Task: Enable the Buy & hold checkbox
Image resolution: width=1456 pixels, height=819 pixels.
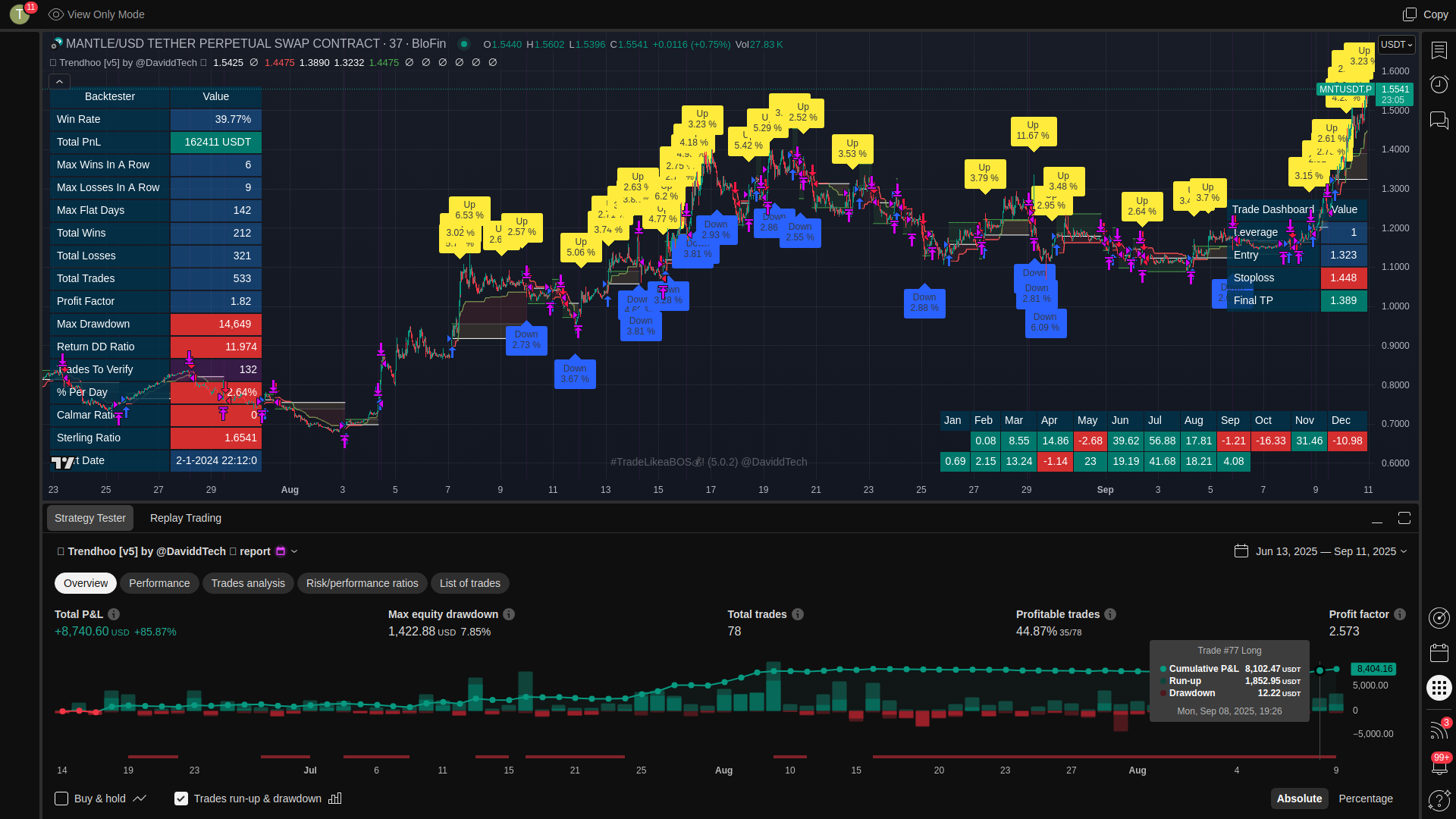Action: click(x=61, y=799)
